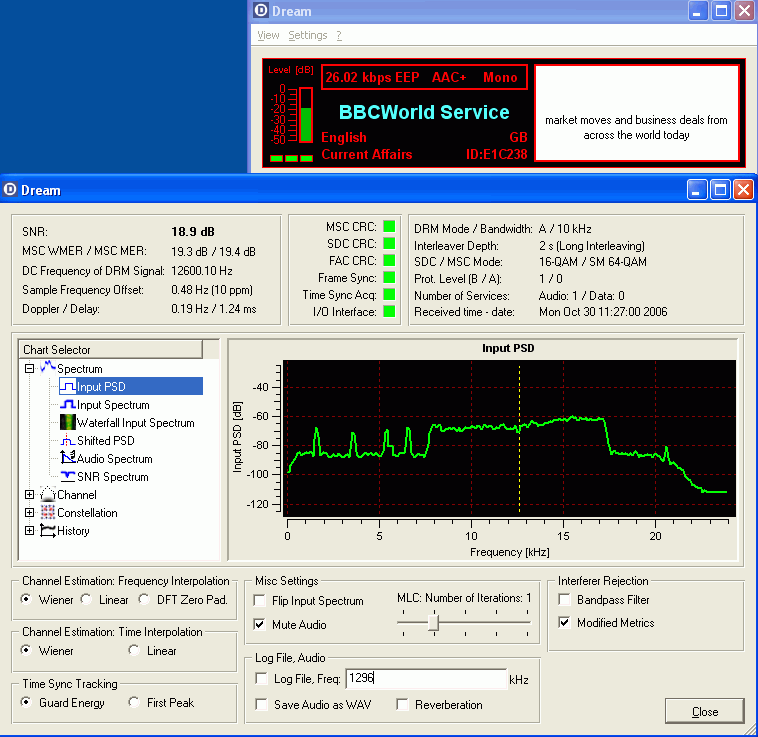Click the Channel group icon
Image resolution: width=758 pixels, height=737 pixels.
click(x=48, y=494)
